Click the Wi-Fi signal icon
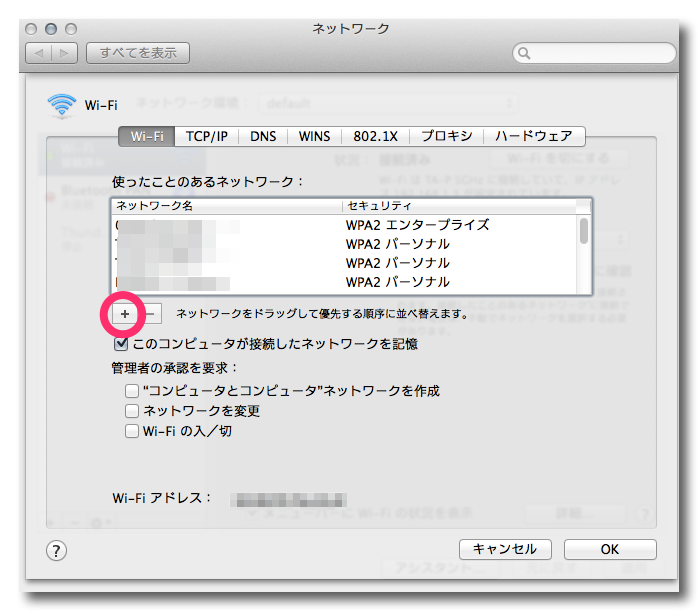This screenshot has height=611, width=698. coord(61,106)
